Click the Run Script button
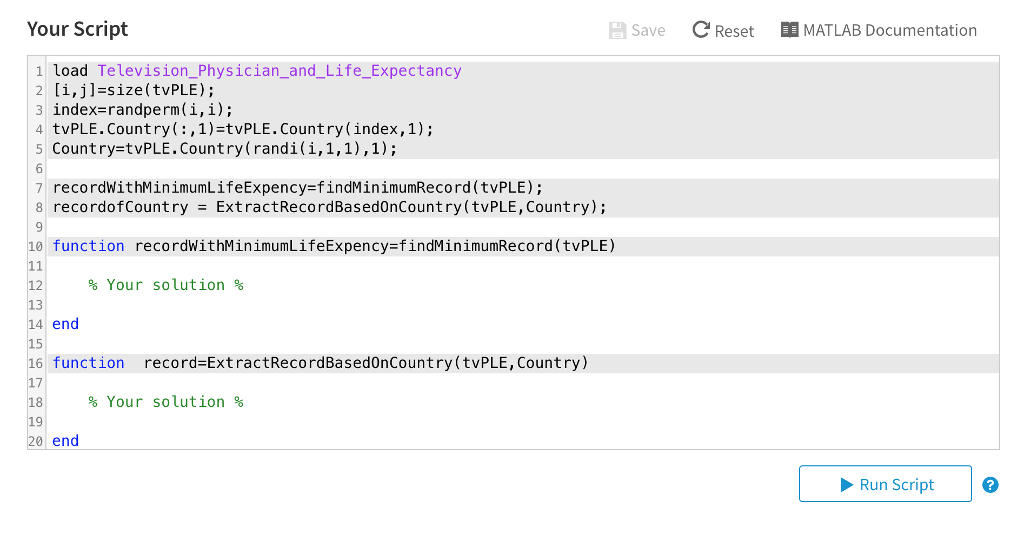Screen dimensions: 1024x540 coord(885,484)
